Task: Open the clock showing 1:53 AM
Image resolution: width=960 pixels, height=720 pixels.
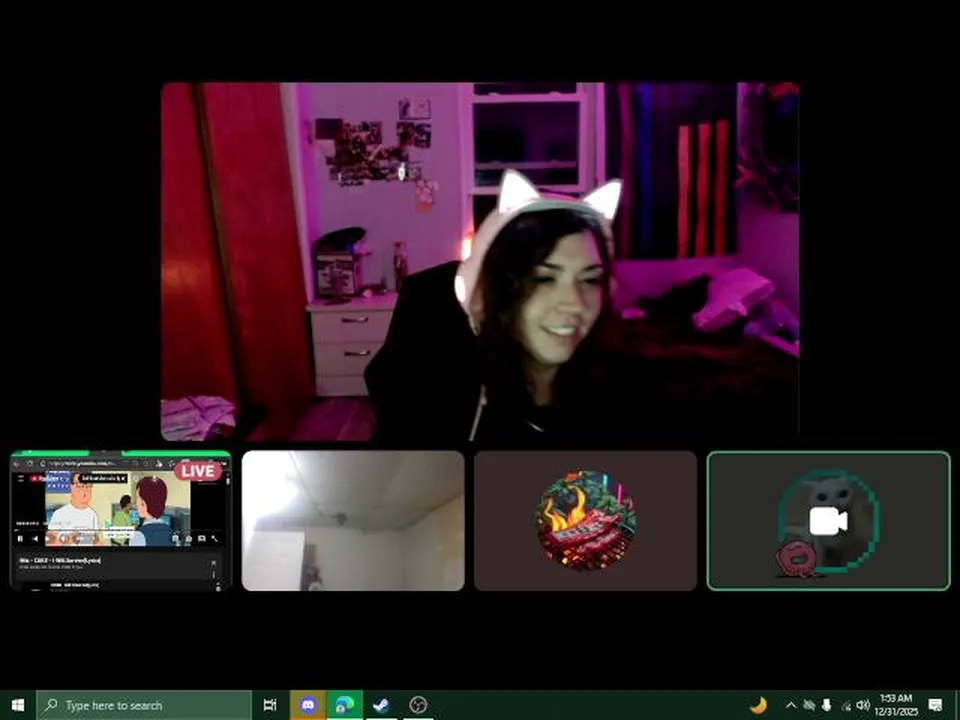Action: [896, 705]
